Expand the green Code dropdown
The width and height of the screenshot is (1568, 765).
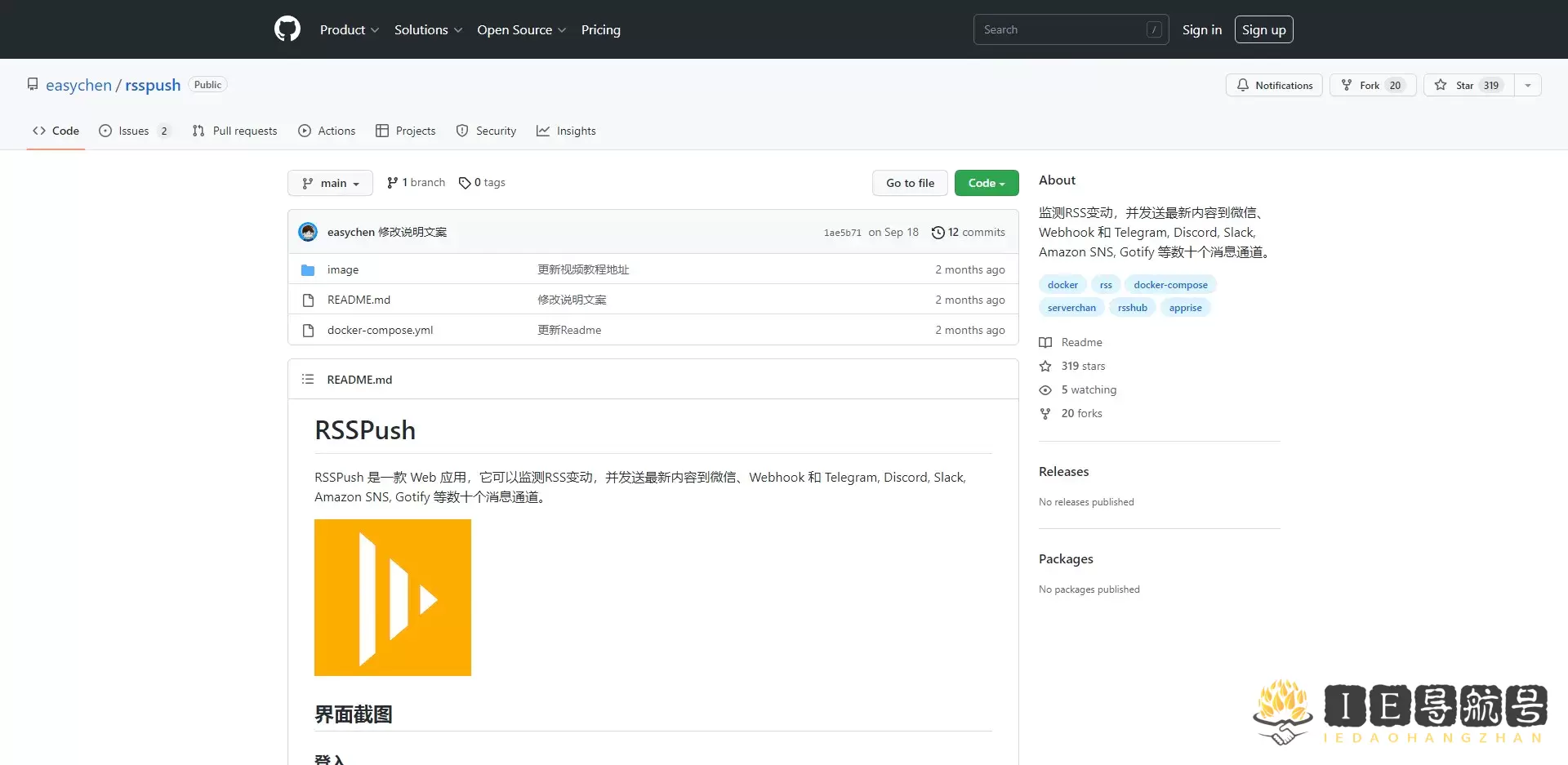[986, 183]
